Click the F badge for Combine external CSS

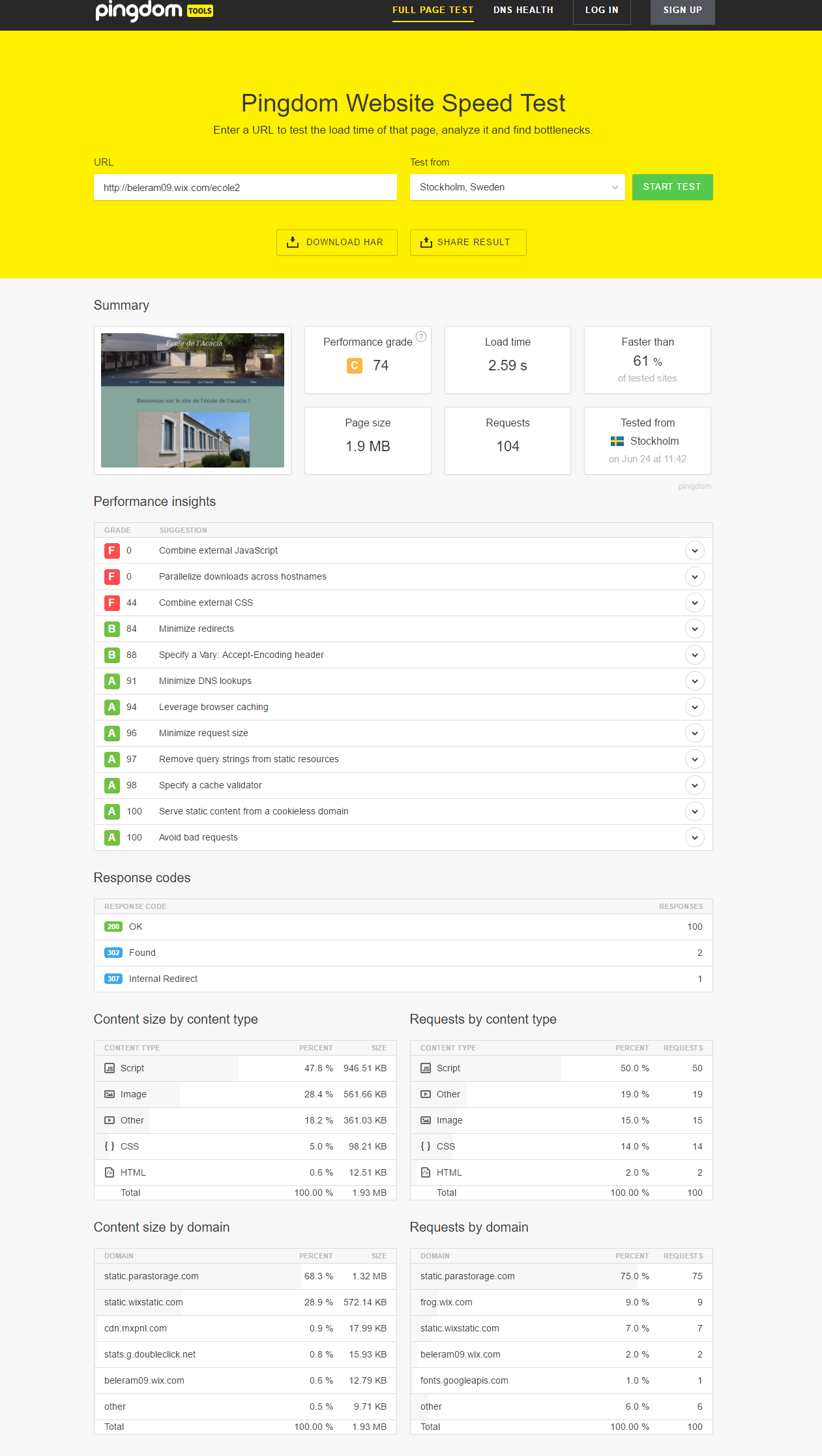click(x=112, y=603)
